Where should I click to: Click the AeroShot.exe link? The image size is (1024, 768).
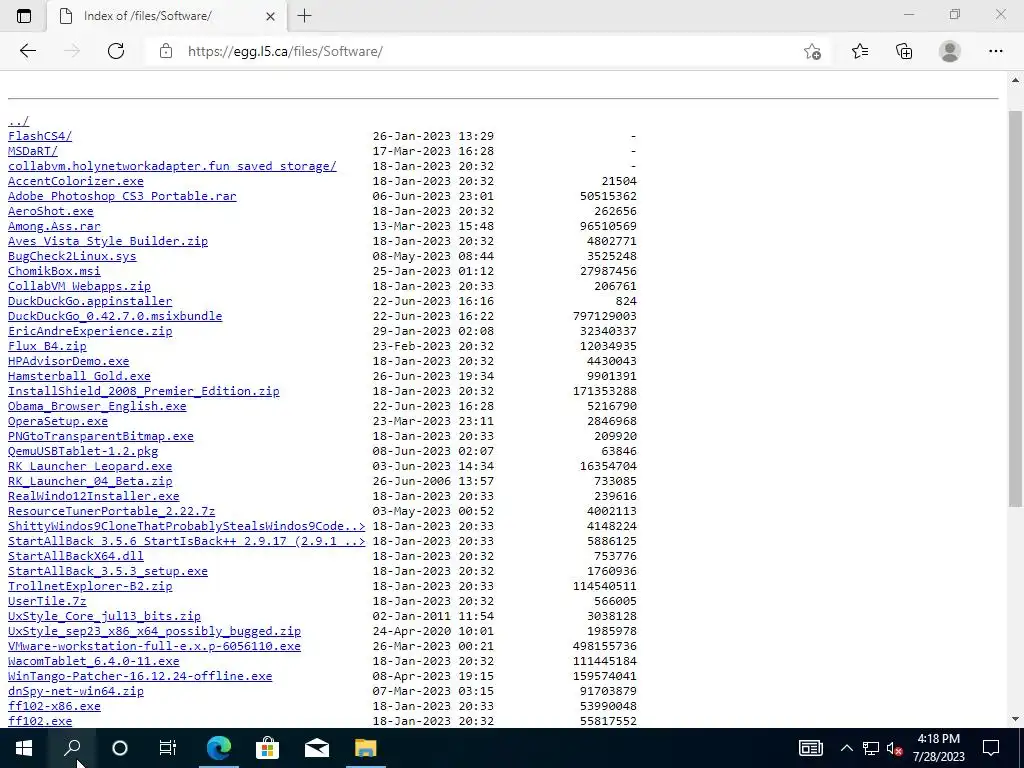[x=51, y=211]
